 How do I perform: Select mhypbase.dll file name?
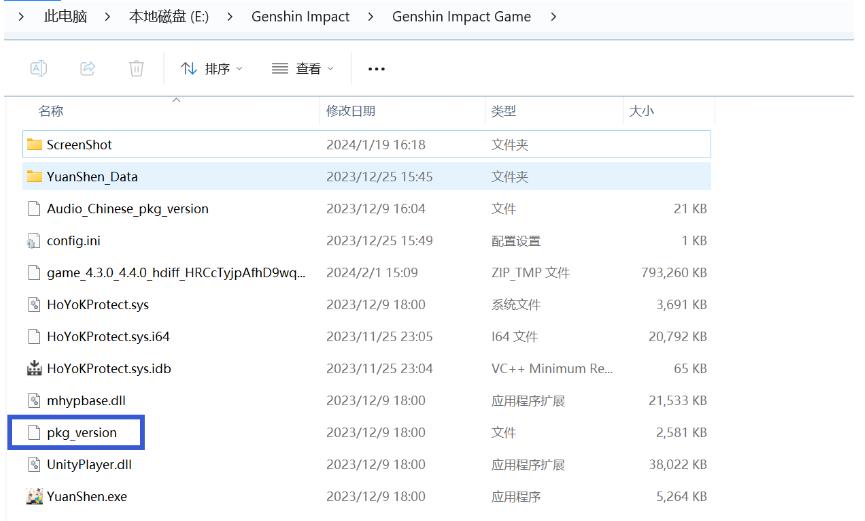[86, 401]
